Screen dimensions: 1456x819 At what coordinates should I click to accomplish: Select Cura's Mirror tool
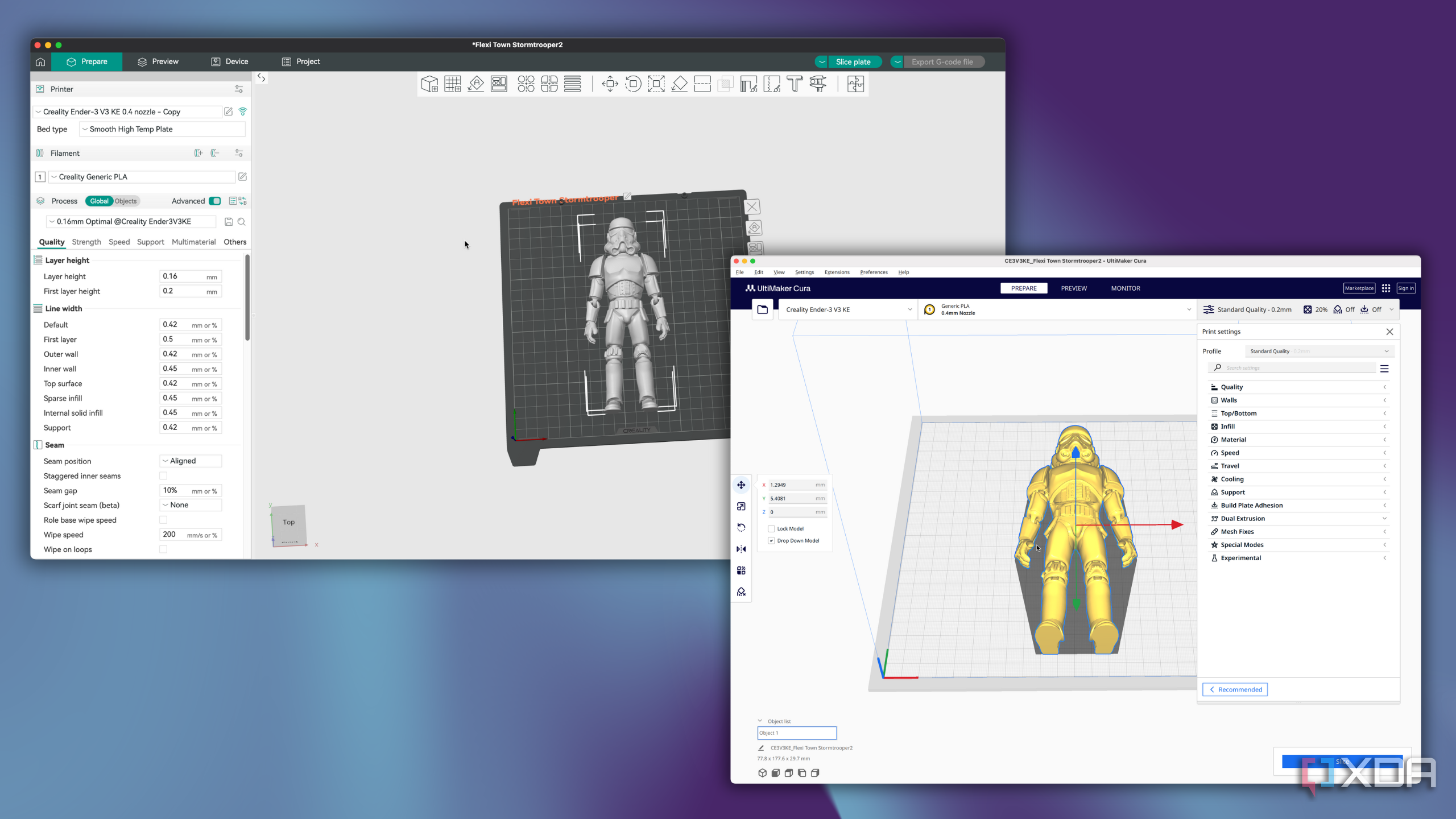click(741, 549)
